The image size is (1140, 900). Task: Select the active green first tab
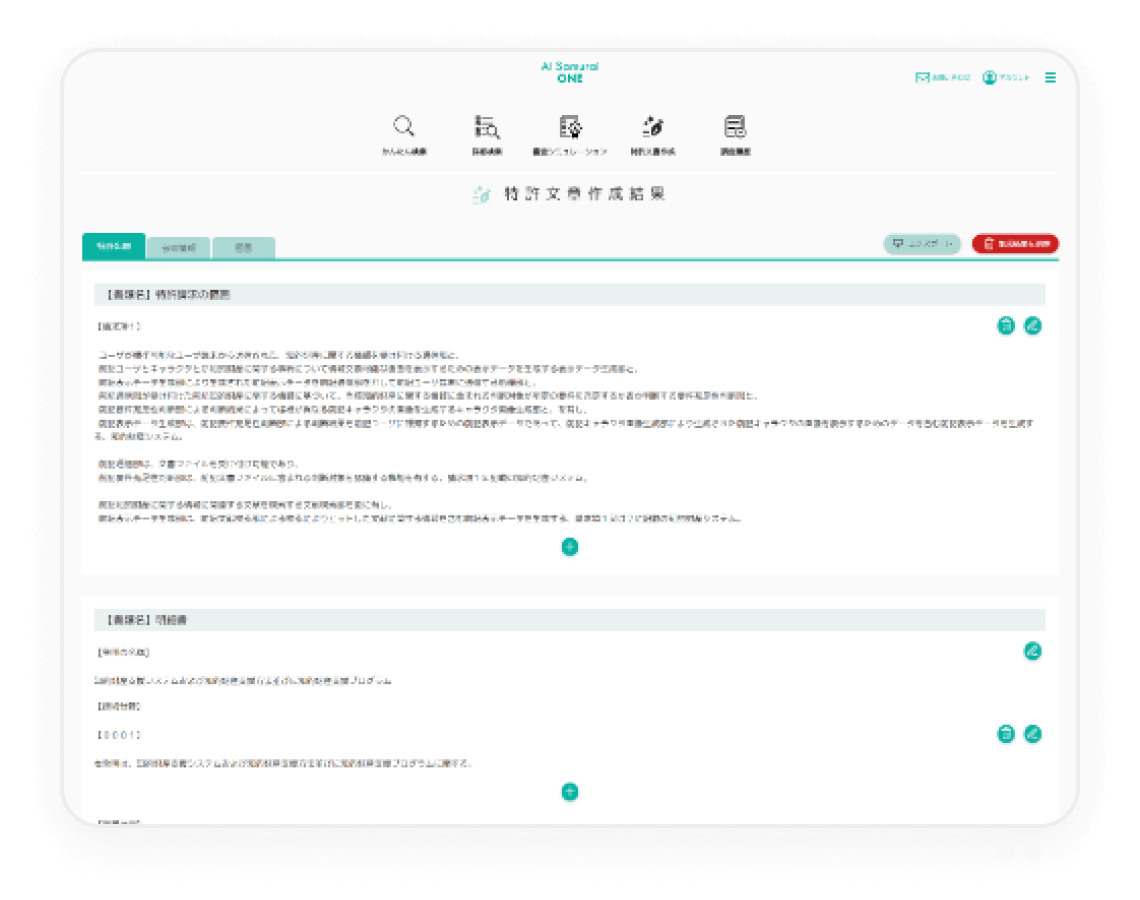click(x=113, y=246)
